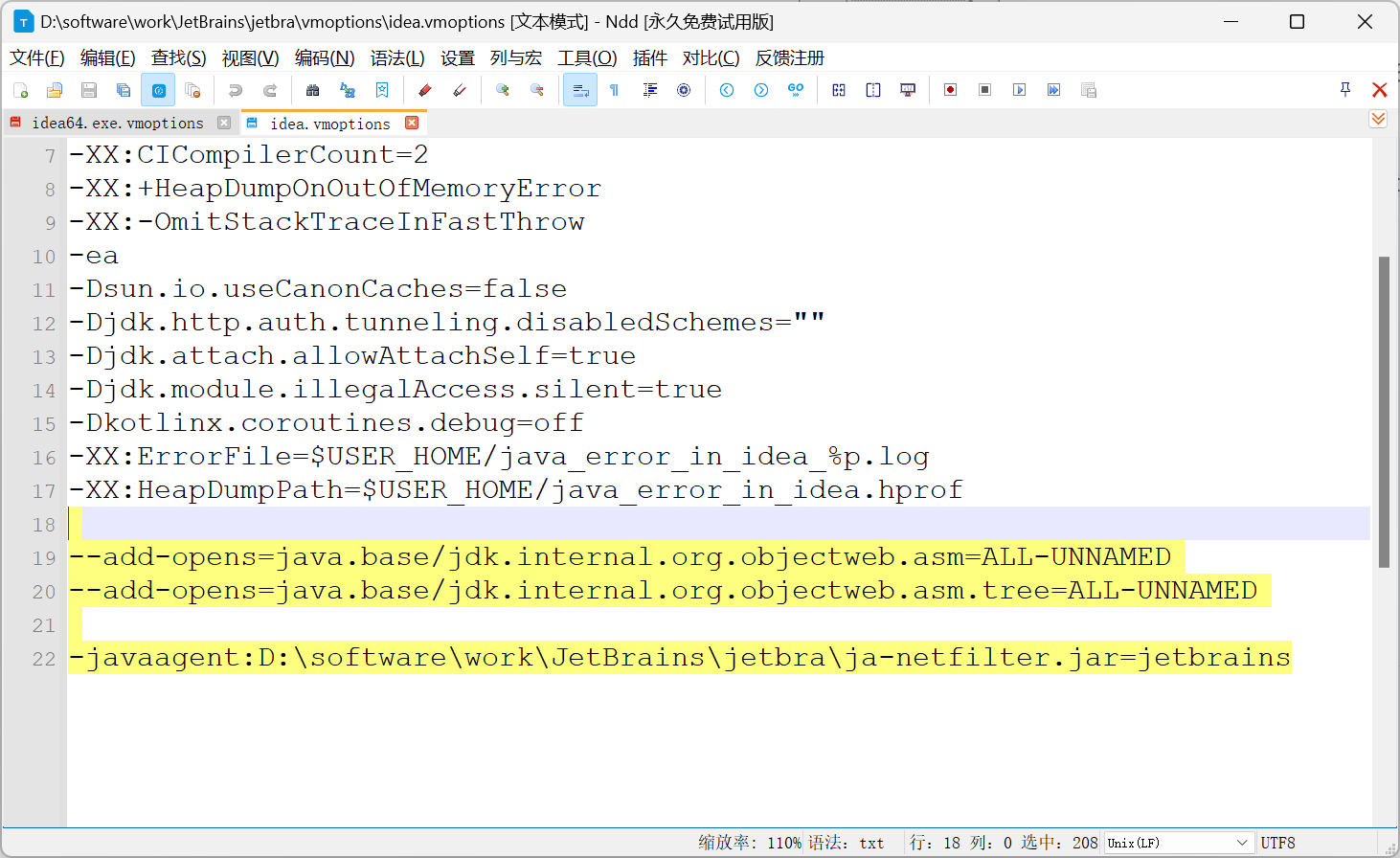The image size is (1400, 858).
Task: Open the 工具(O) menu
Action: coord(587,58)
